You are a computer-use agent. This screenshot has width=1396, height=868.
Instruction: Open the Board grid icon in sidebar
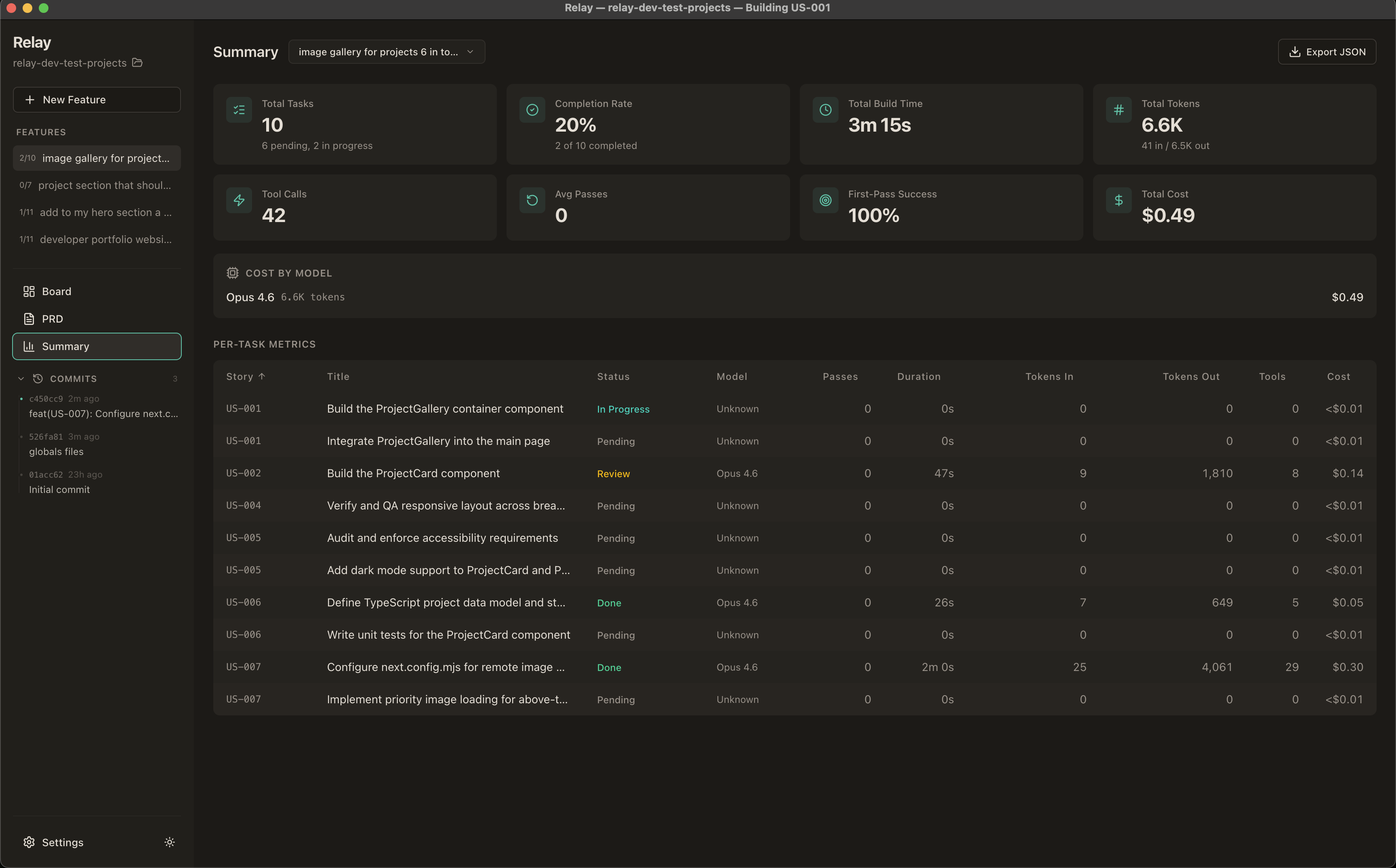coord(29,291)
